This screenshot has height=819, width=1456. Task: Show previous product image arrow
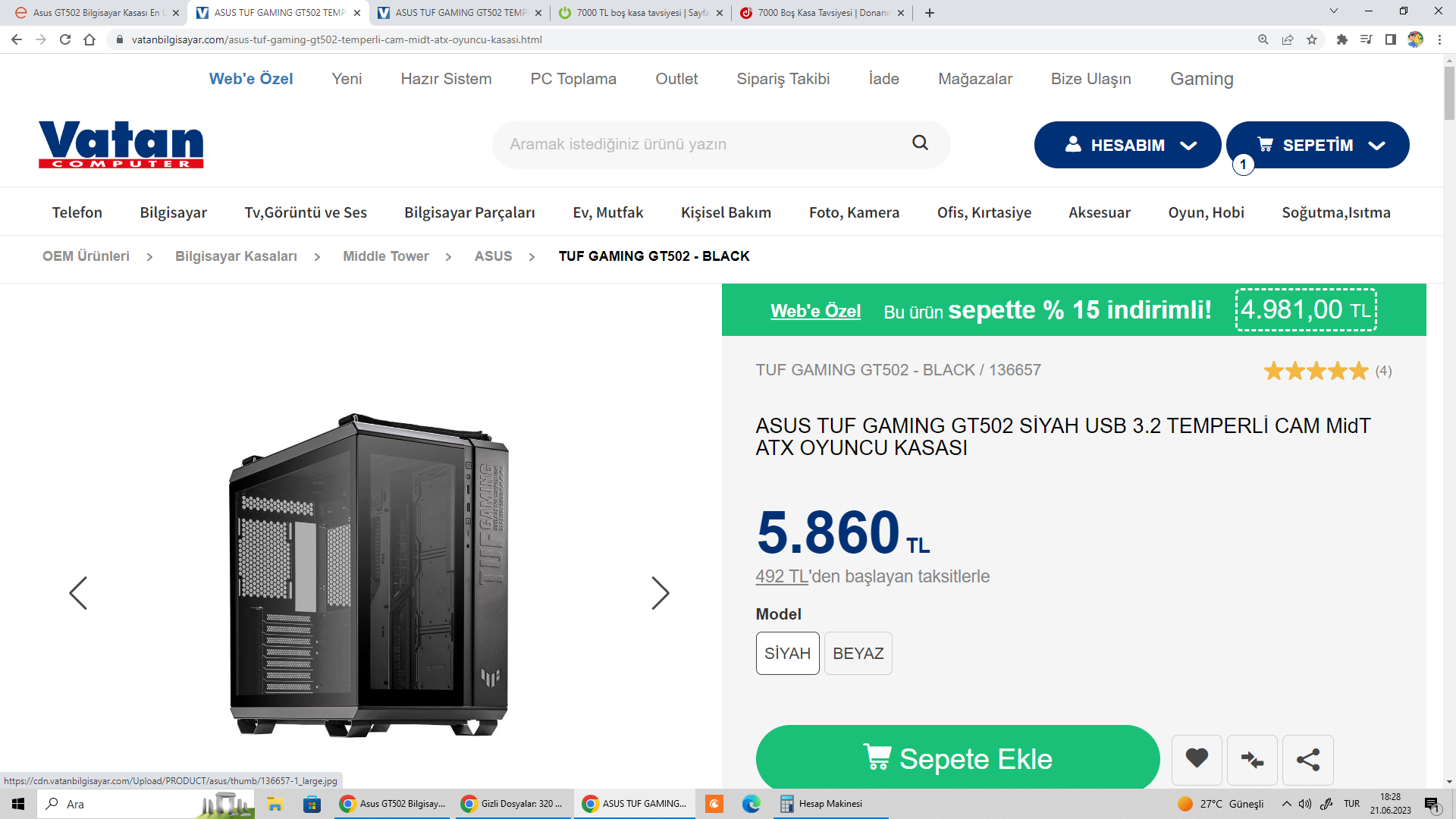(x=78, y=593)
